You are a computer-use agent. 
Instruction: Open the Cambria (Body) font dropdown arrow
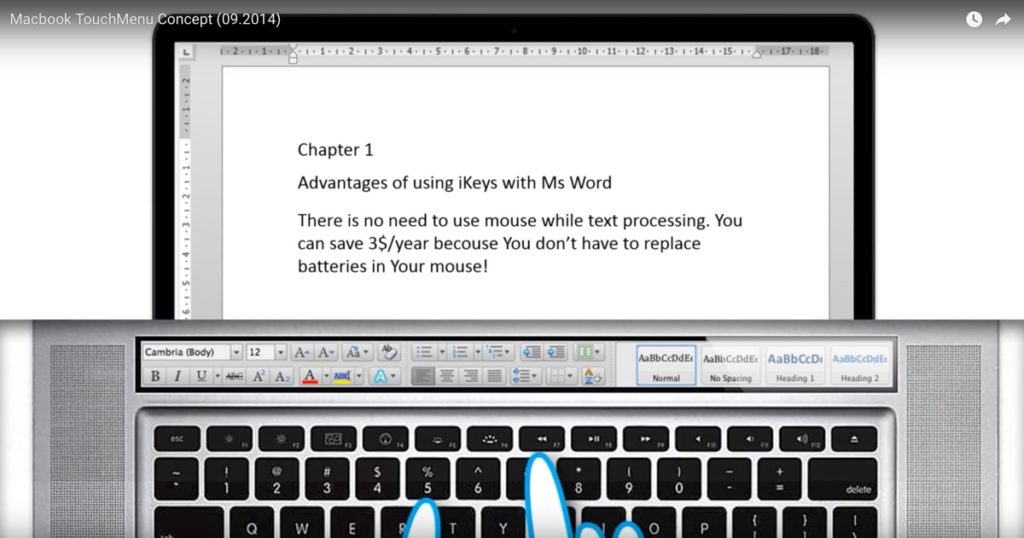click(236, 353)
